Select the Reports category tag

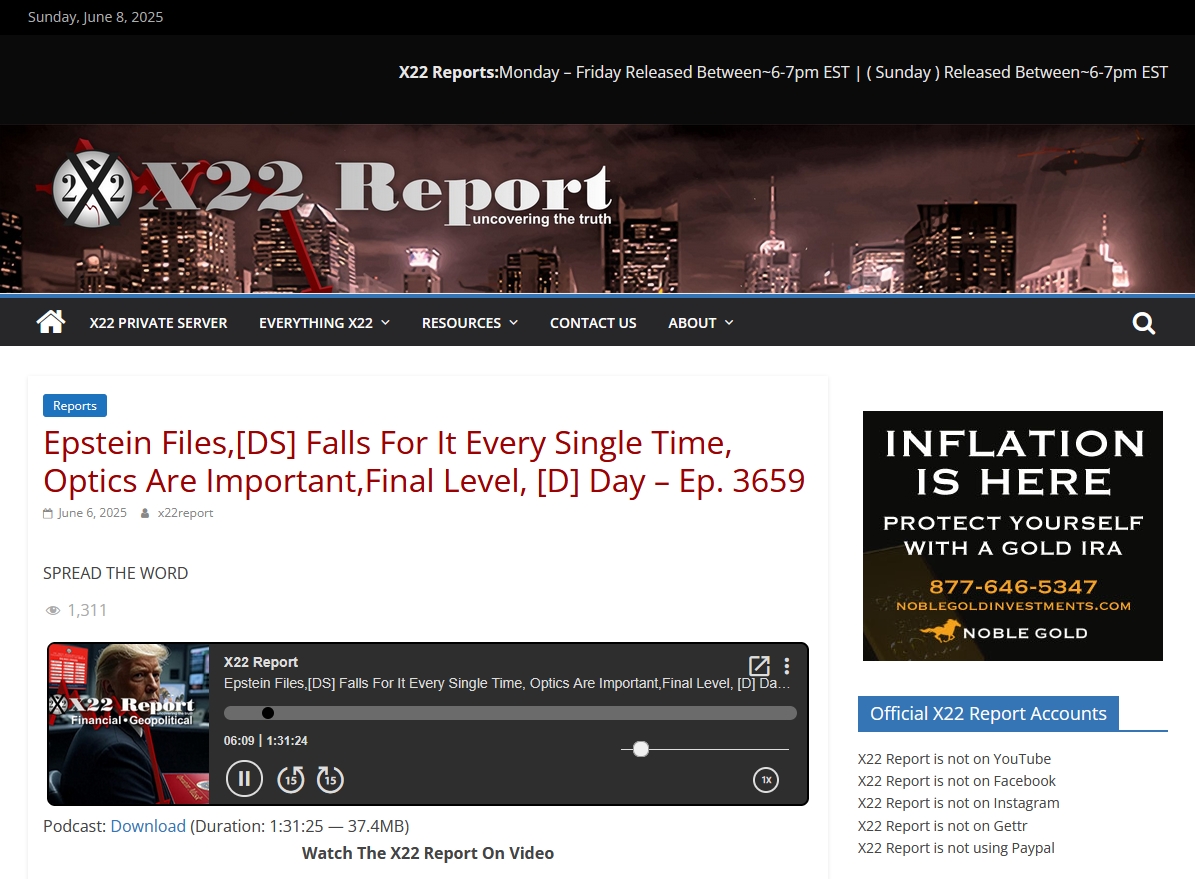[75, 406]
